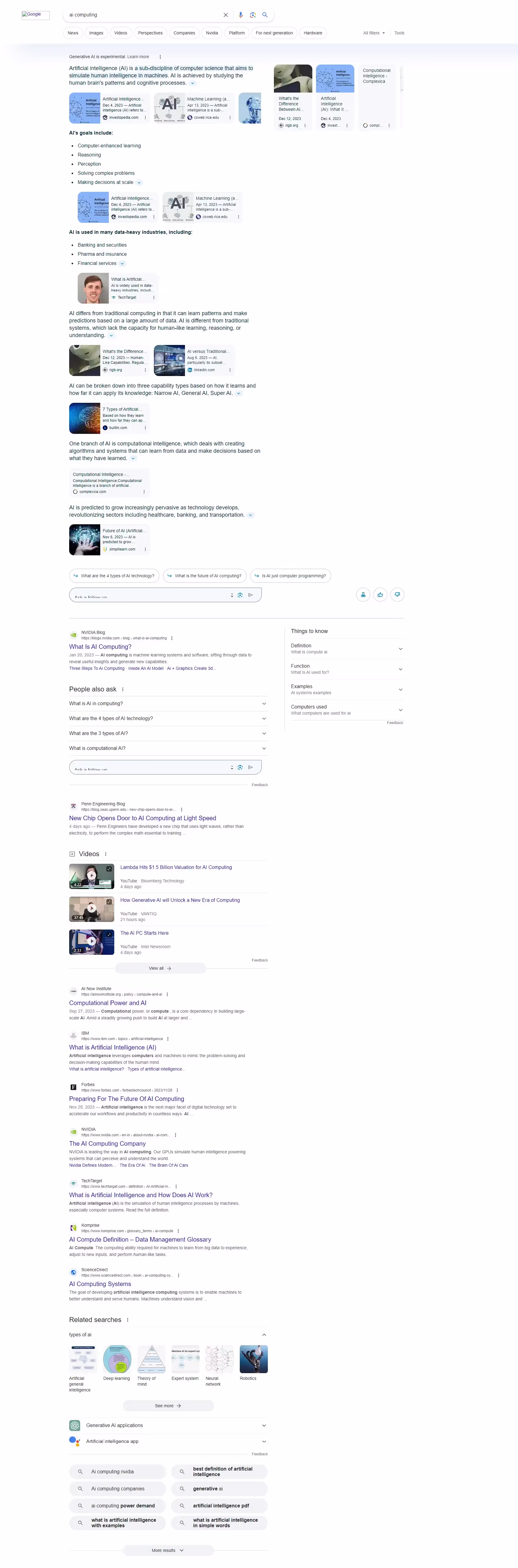Start voice search with the microphone icon
The height and width of the screenshot is (1568, 518).
tap(241, 15)
